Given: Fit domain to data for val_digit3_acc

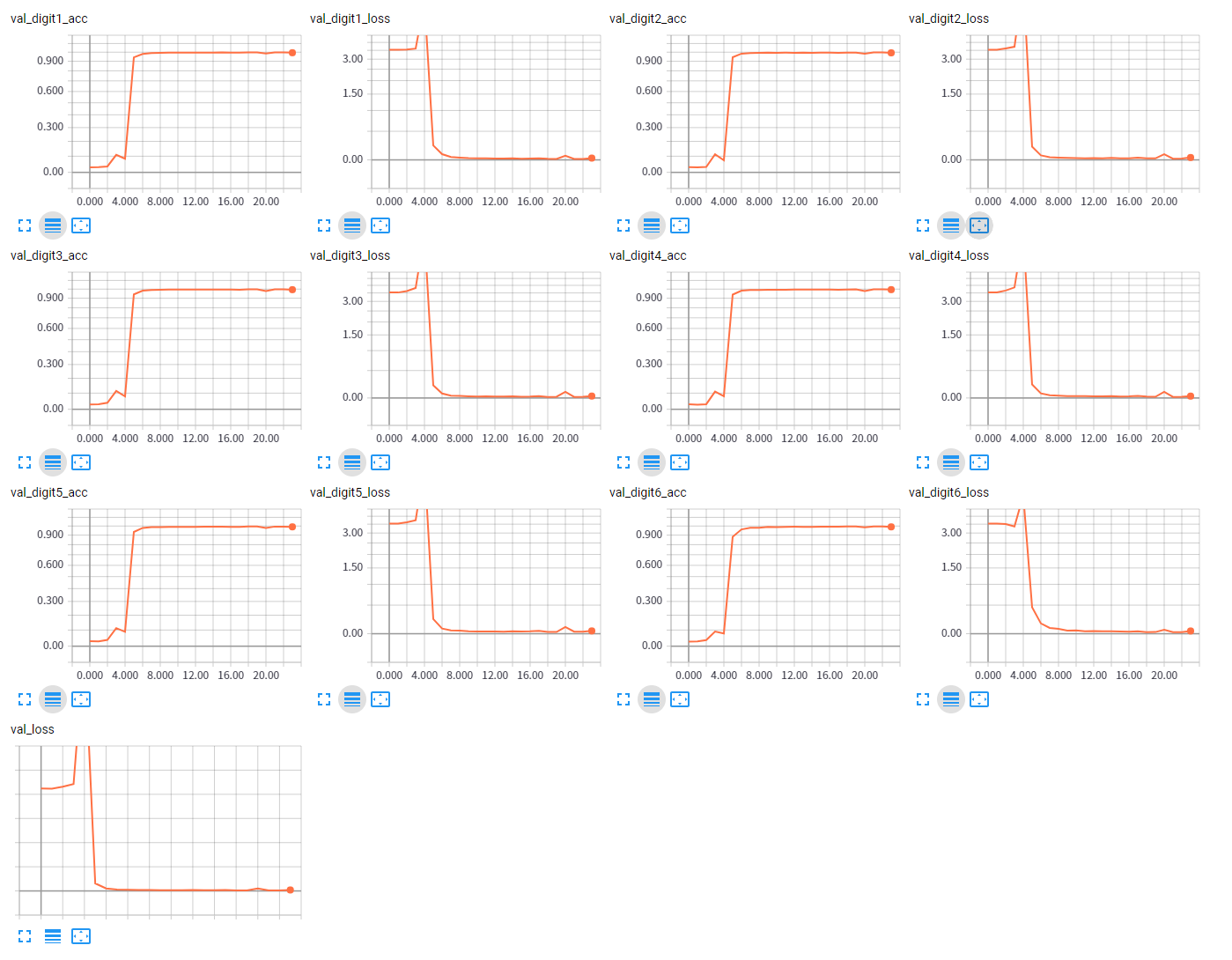Looking at the screenshot, I should click(x=81, y=462).
